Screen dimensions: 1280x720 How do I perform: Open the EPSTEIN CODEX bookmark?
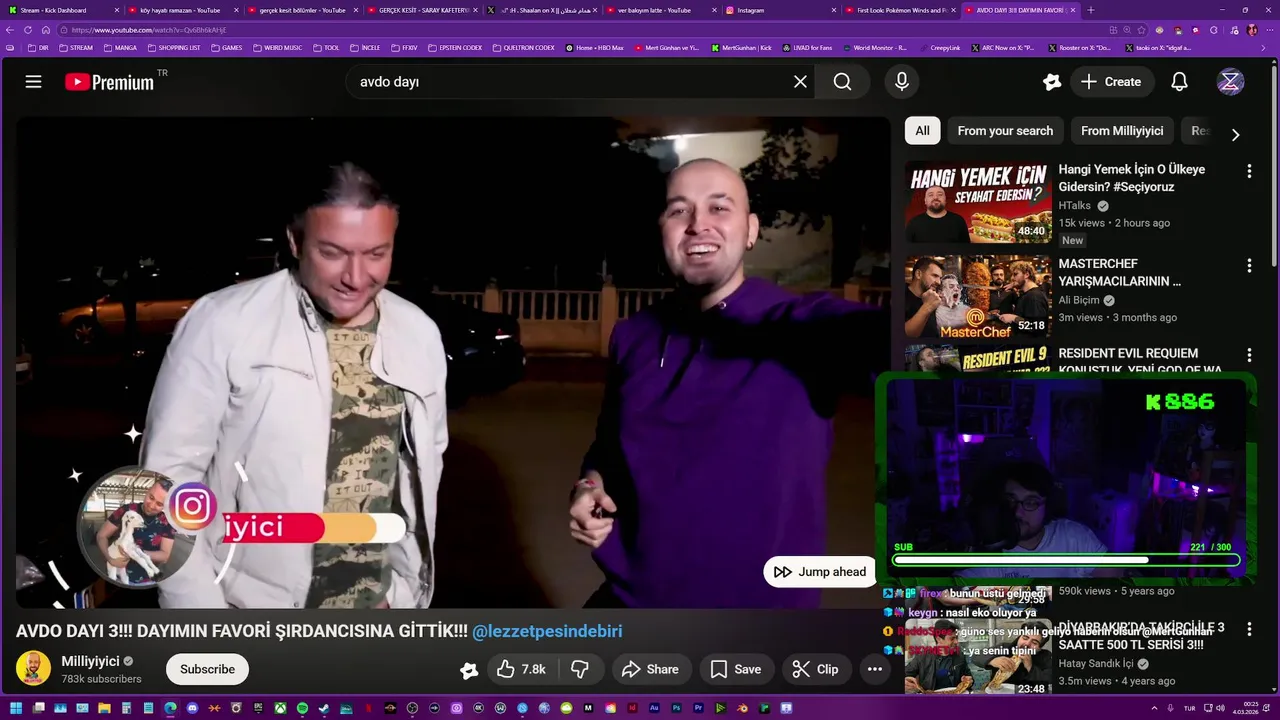click(x=455, y=47)
